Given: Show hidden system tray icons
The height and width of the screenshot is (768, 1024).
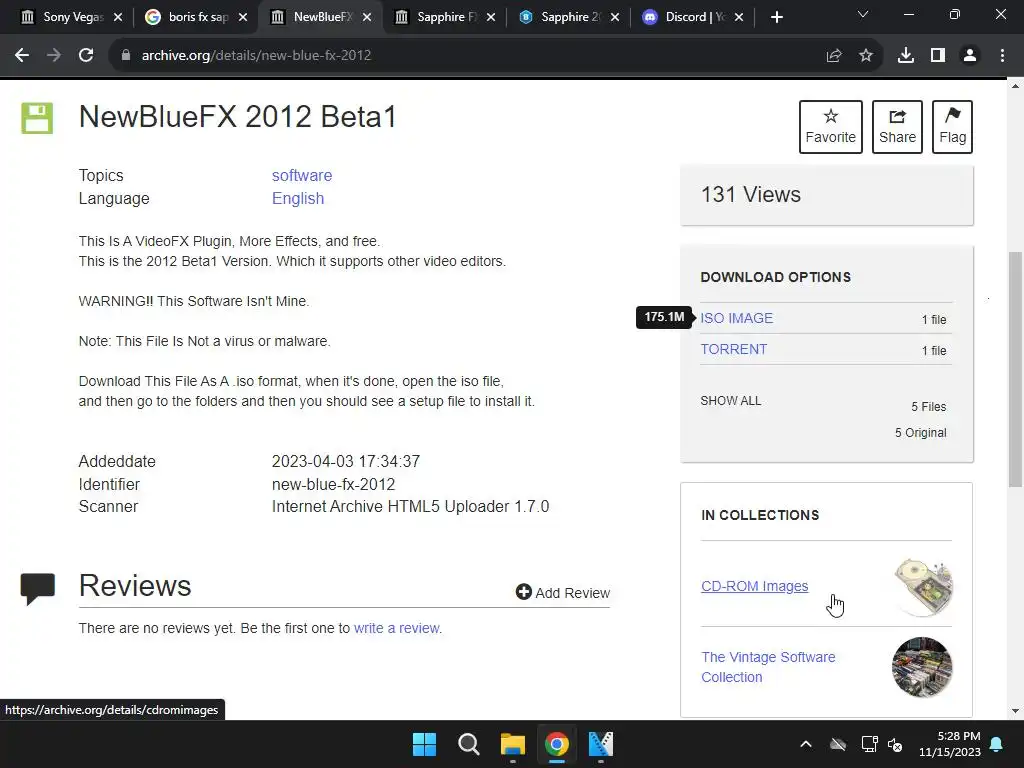Looking at the screenshot, I should coord(806,744).
